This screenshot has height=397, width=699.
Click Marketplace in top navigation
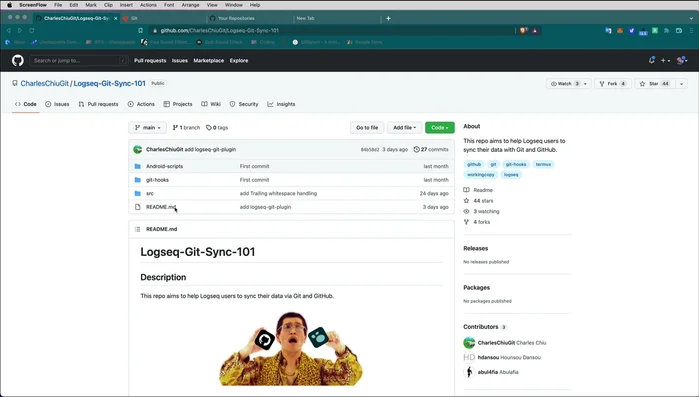209,61
